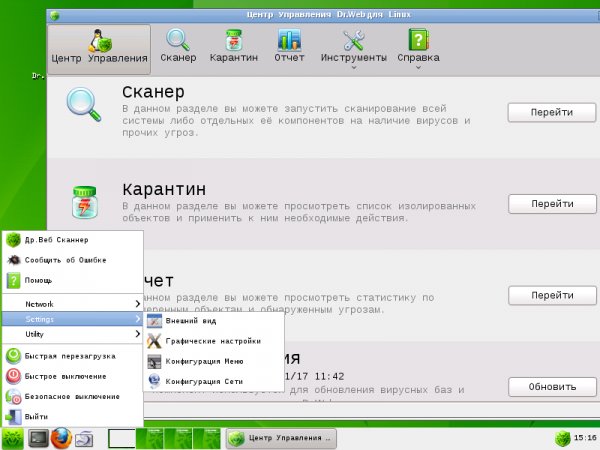Screen dimensions: 600x450
Task: Click the Сканер section heading
Action: tap(153, 92)
